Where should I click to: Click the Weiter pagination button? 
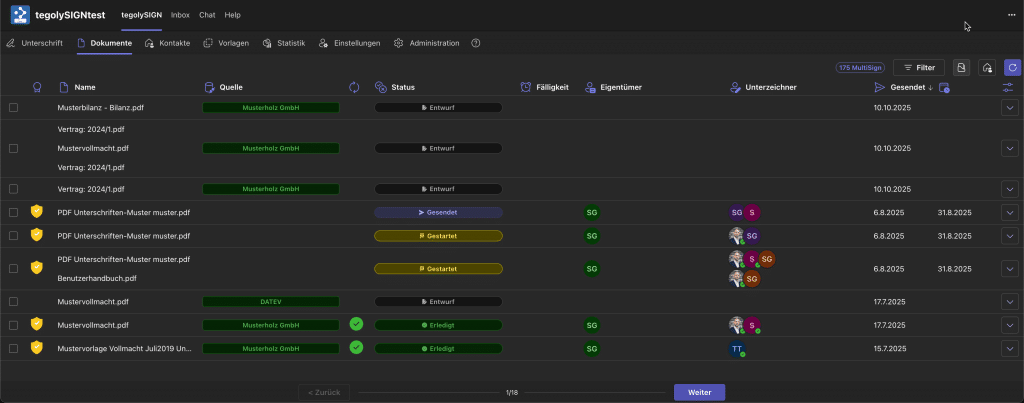pyautogui.click(x=699, y=392)
